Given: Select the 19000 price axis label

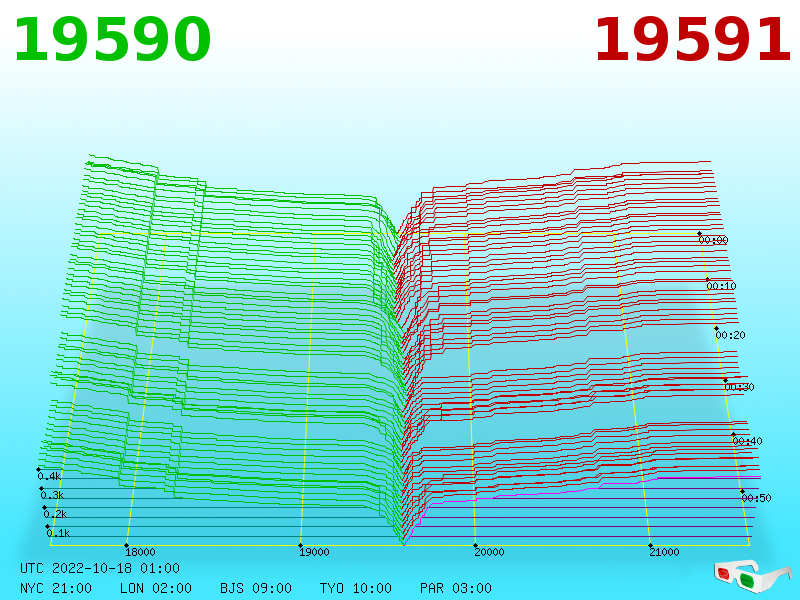Looking at the screenshot, I should click(314, 552).
